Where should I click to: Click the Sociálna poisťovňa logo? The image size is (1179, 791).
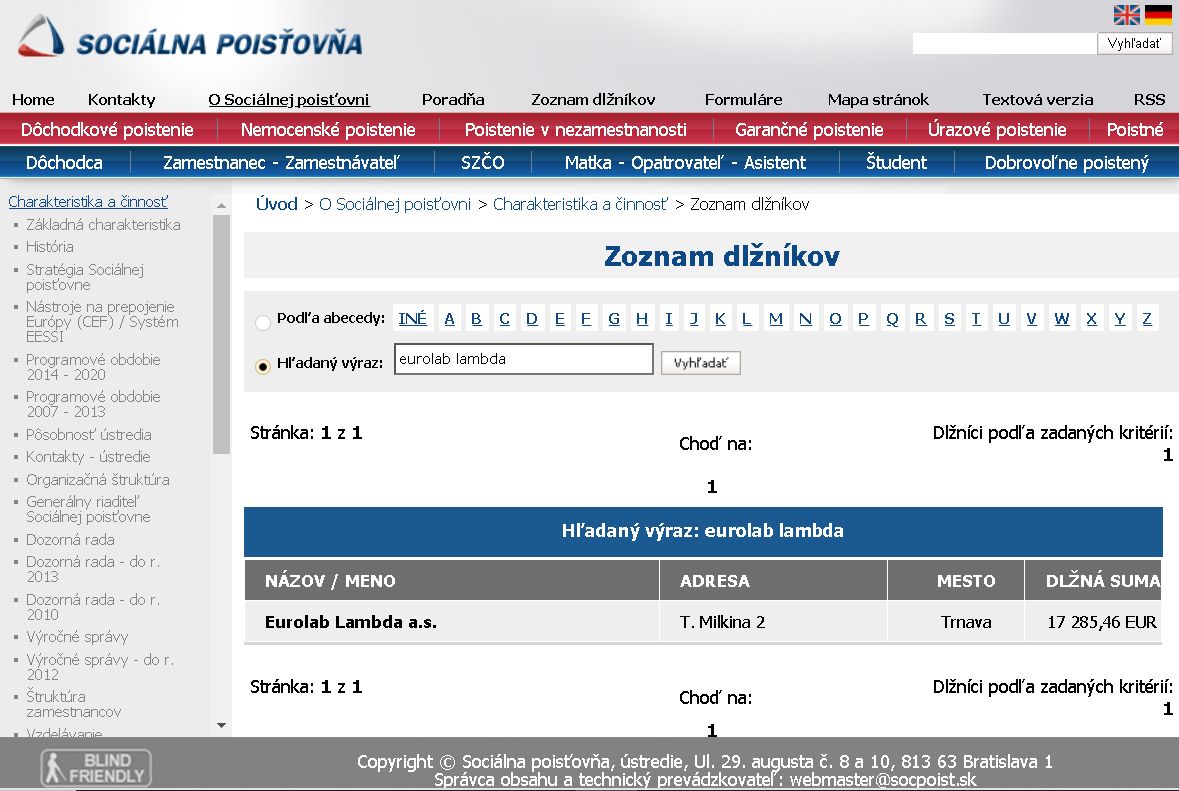(x=190, y=38)
